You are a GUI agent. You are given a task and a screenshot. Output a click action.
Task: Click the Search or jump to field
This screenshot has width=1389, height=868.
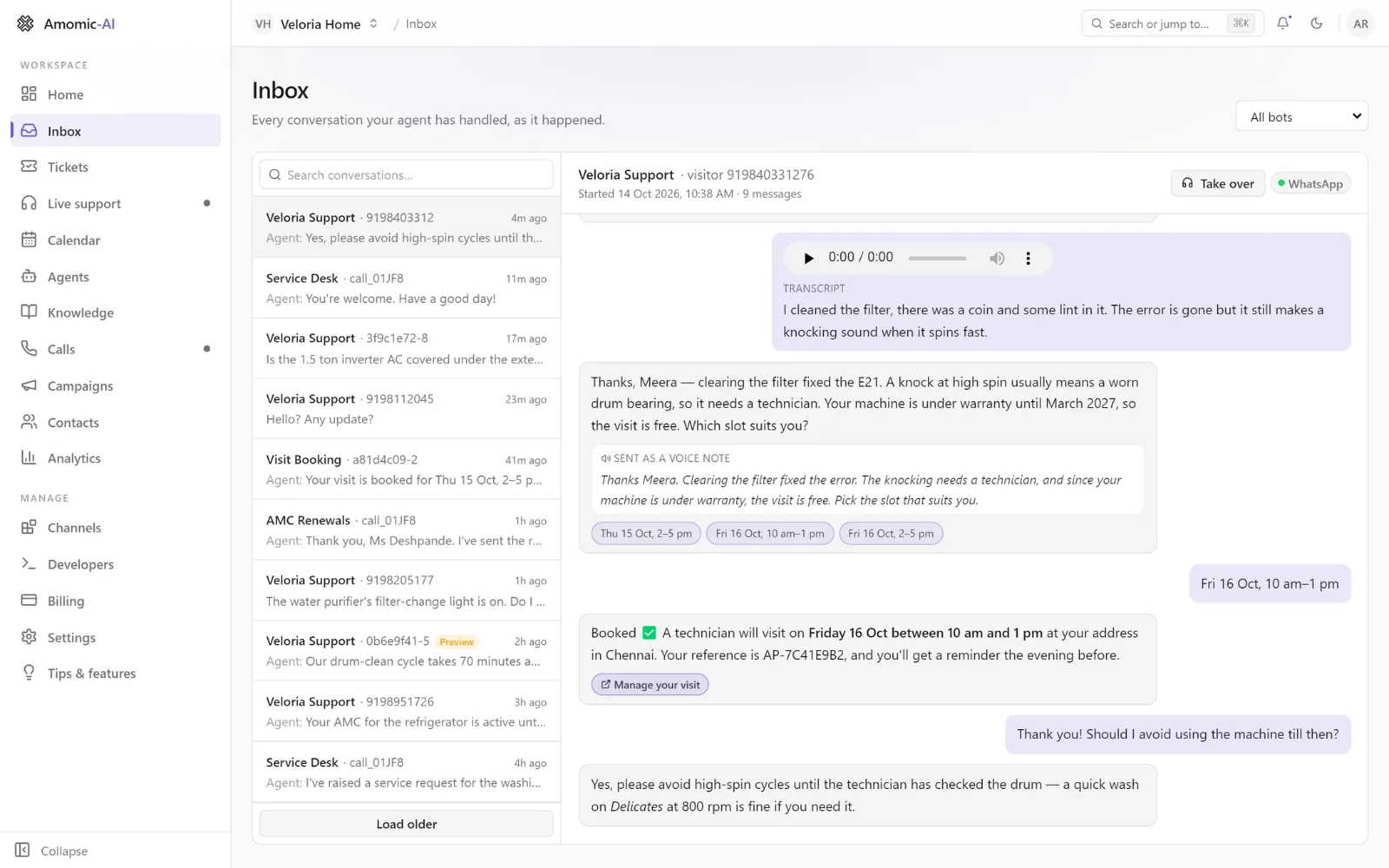pyautogui.click(x=1172, y=23)
